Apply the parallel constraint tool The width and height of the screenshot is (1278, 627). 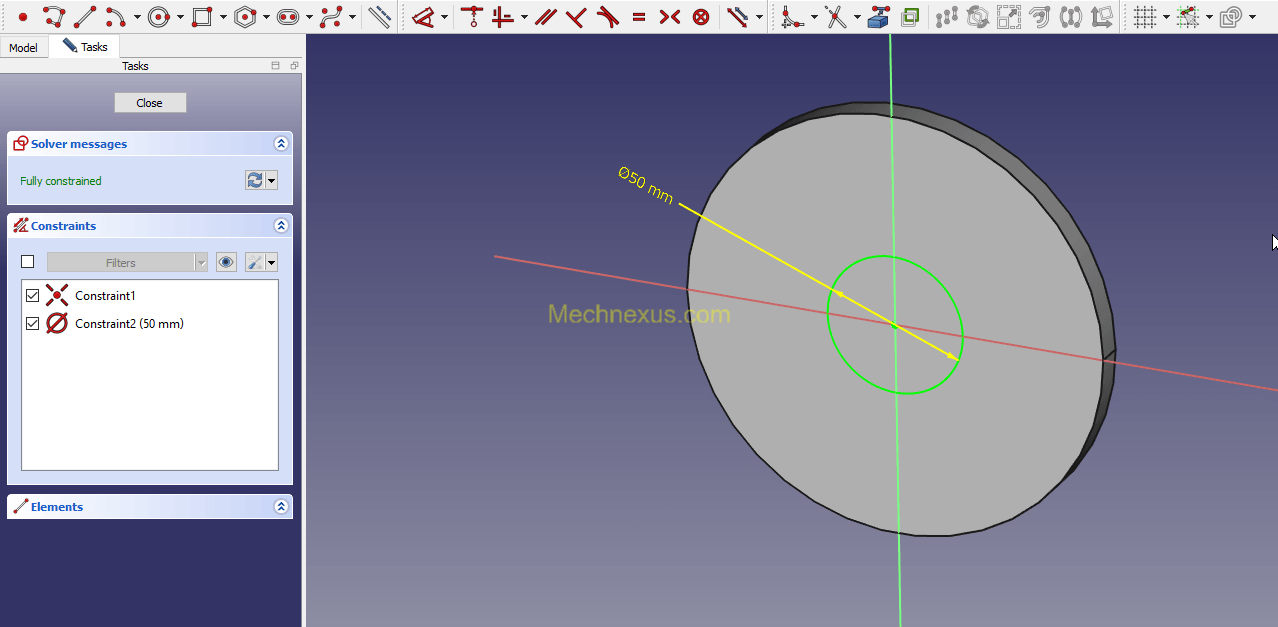pos(545,17)
